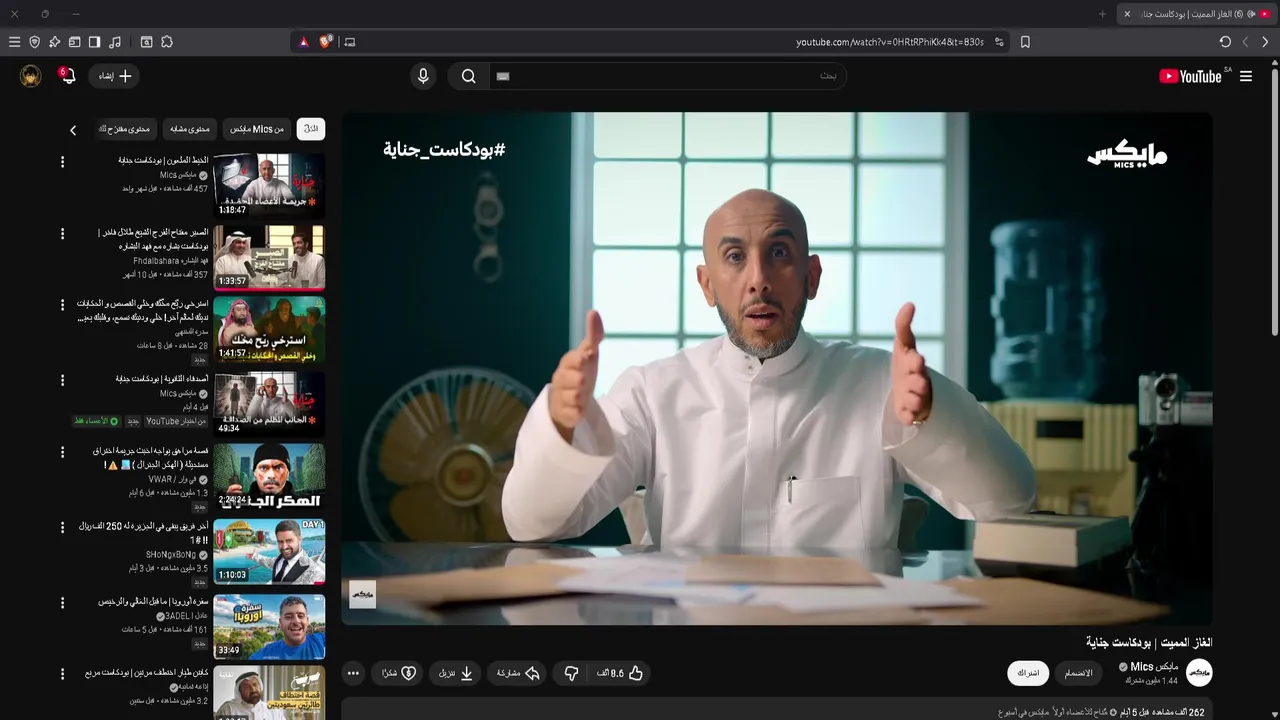The width and height of the screenshot is (1280, 720).
Task: Select the 'الكل' filter chip
Action: pos(310,129)
